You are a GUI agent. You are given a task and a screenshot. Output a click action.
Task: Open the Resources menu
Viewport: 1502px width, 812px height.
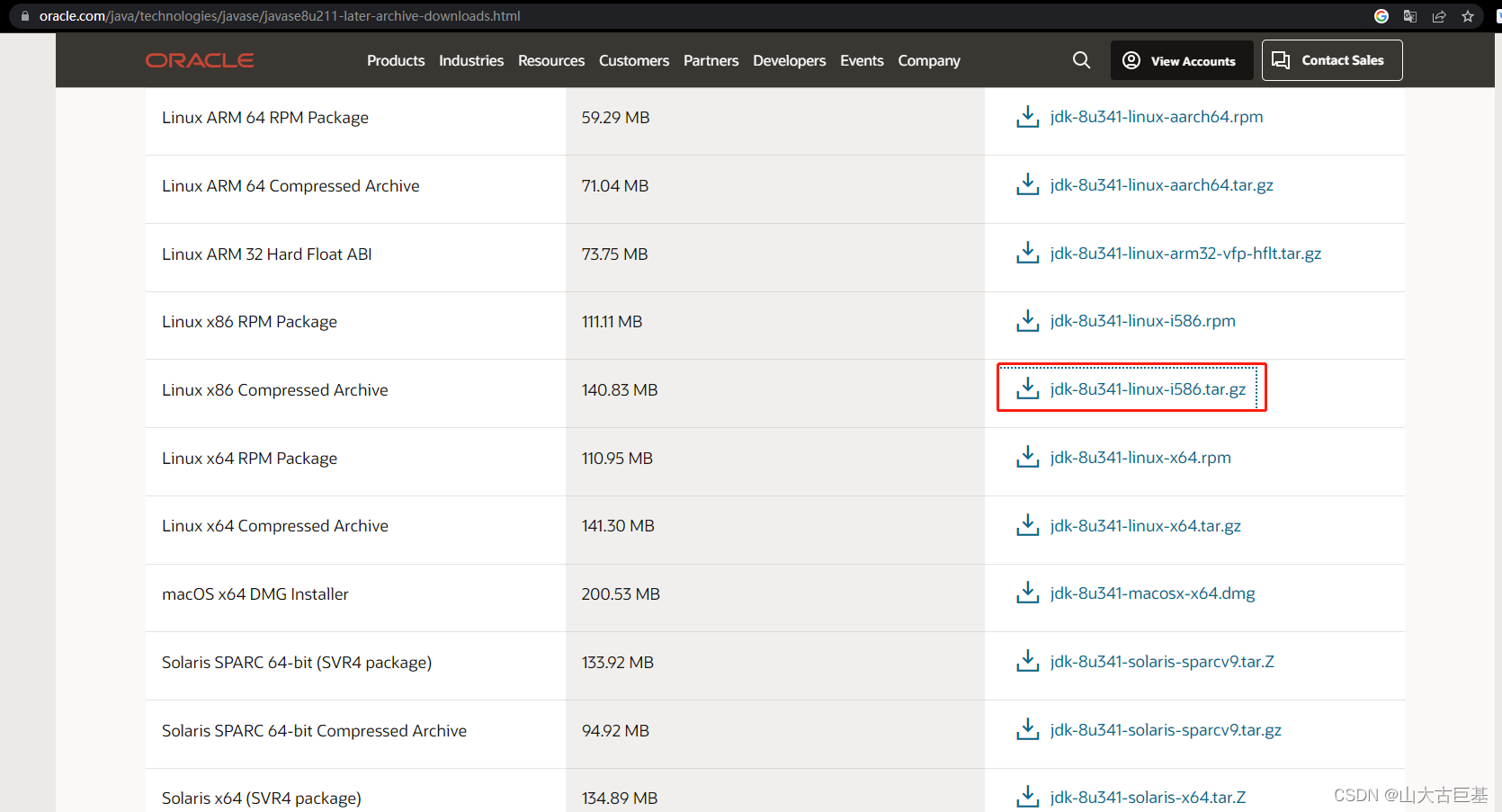point(551,60)
